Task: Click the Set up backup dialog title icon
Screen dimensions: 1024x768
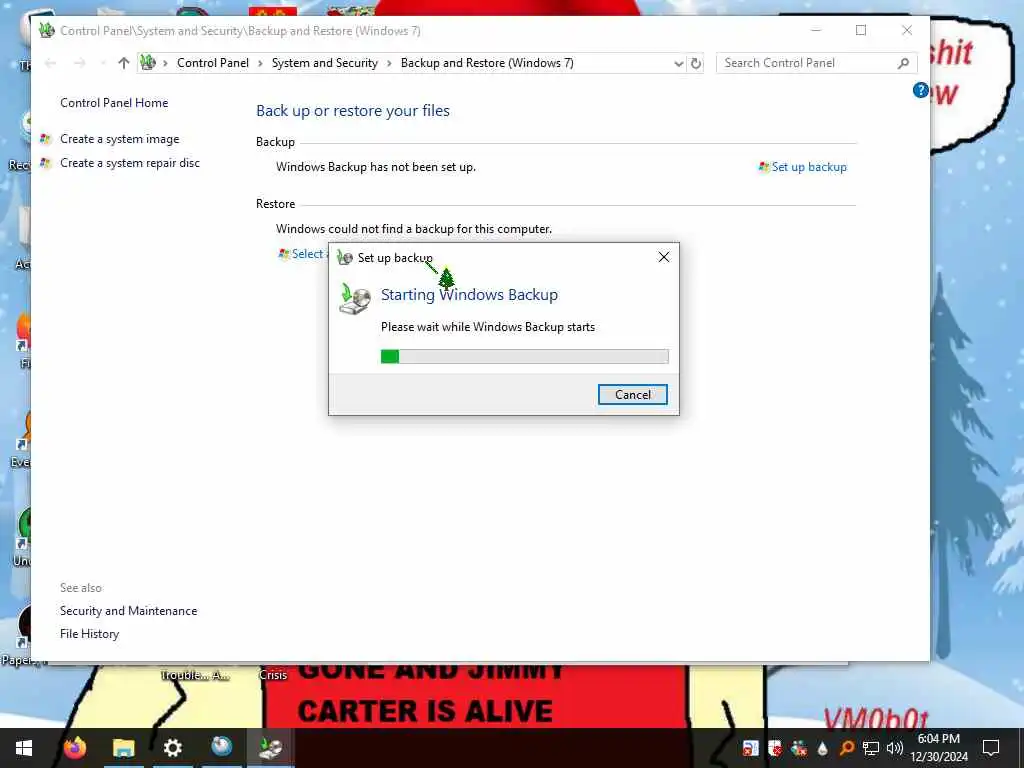Action: [344, 257]
